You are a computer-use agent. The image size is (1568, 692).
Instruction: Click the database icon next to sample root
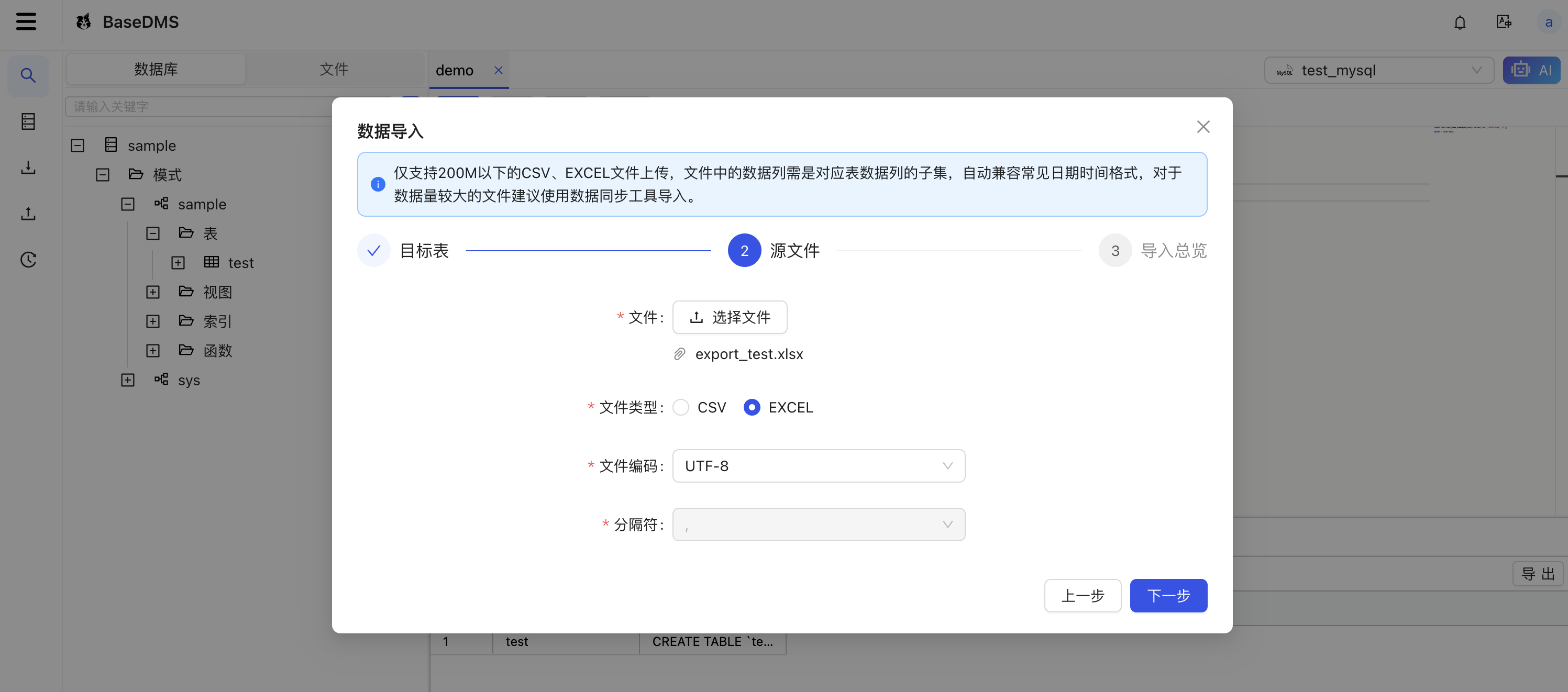pos(111,145)
